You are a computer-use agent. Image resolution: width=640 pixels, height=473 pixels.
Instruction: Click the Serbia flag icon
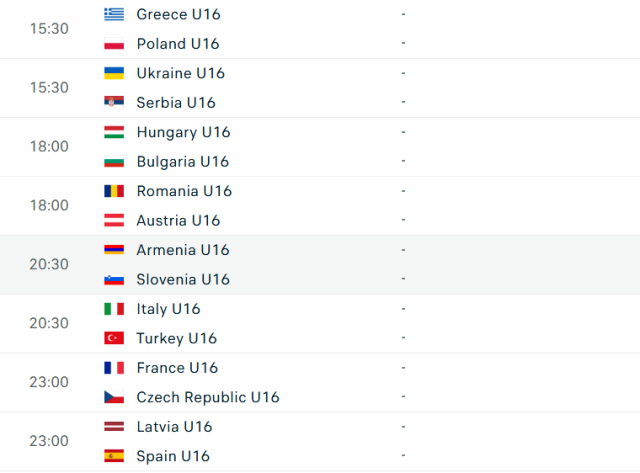(x=114, y=102)
